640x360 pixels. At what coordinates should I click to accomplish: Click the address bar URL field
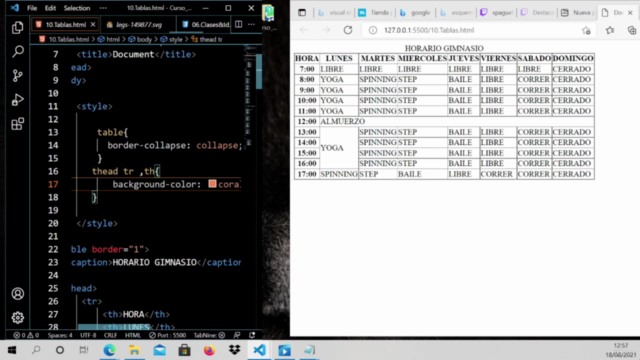pos(478,30)
